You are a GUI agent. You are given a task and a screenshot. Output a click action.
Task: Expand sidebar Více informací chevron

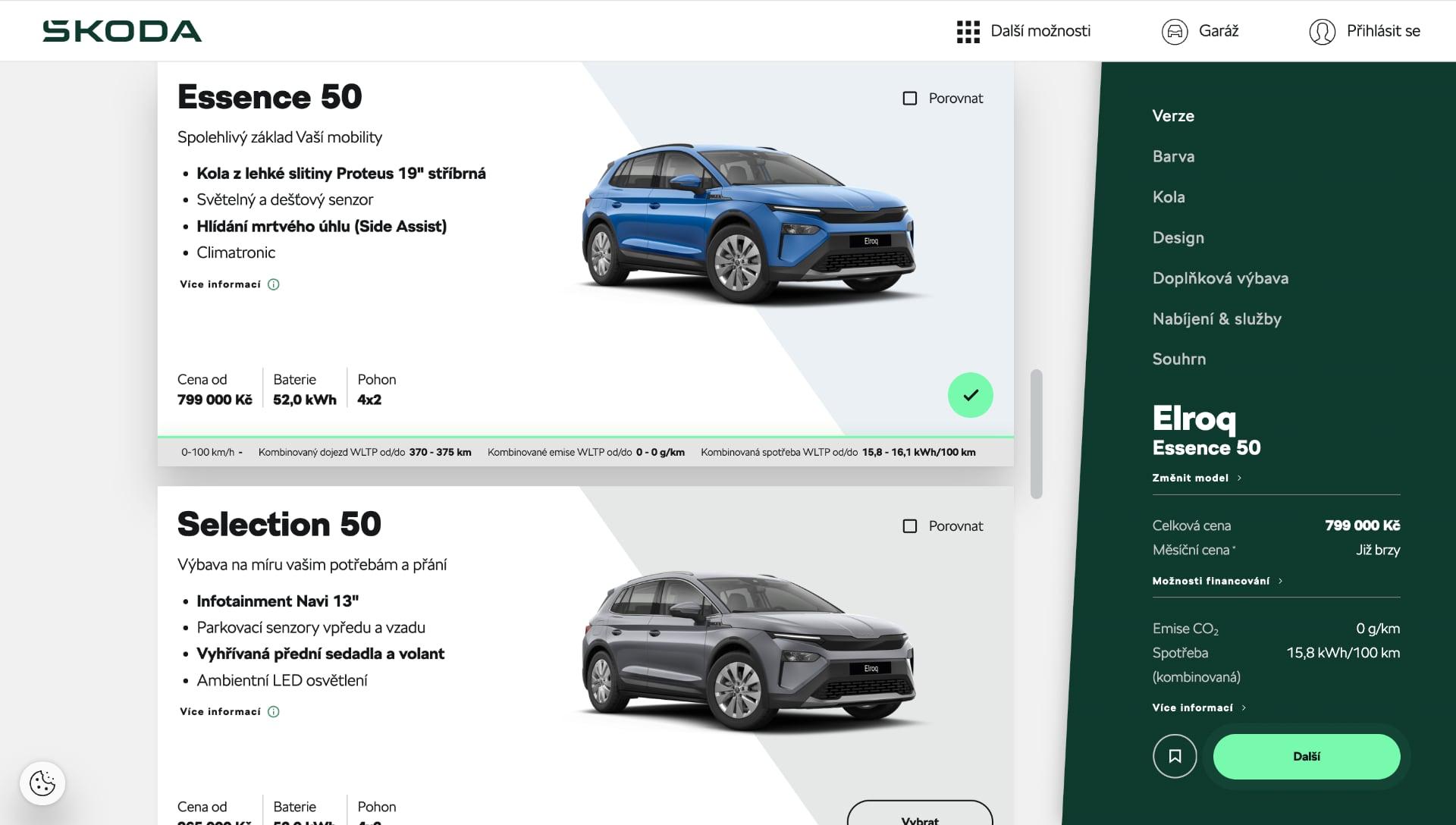click(x=1244, y=707)
